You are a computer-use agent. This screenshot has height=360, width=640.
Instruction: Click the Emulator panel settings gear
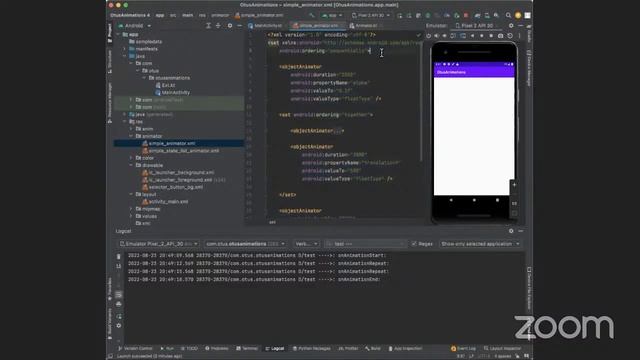tap(511, 25)
